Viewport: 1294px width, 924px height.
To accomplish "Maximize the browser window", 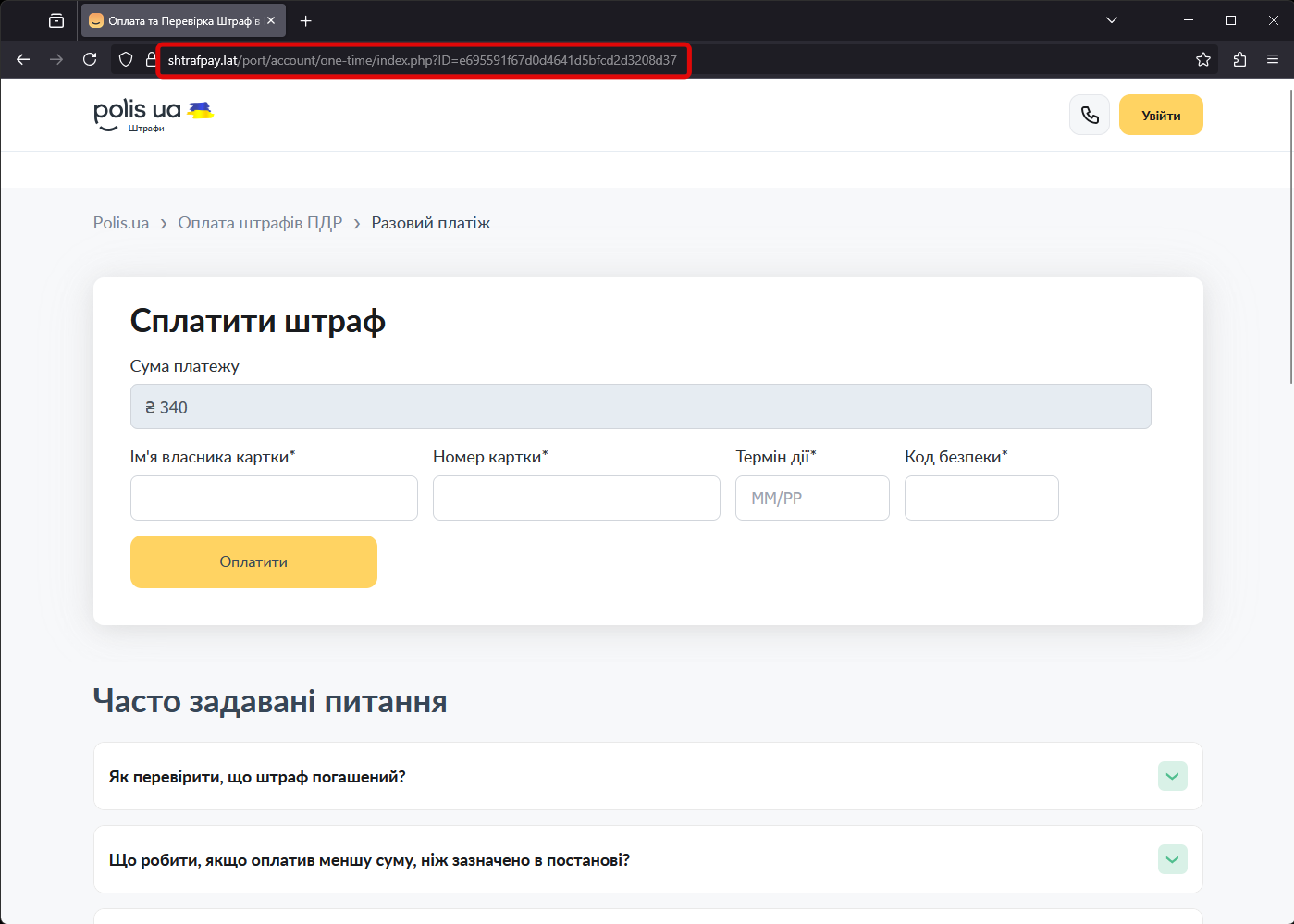I will [1231, 20].
